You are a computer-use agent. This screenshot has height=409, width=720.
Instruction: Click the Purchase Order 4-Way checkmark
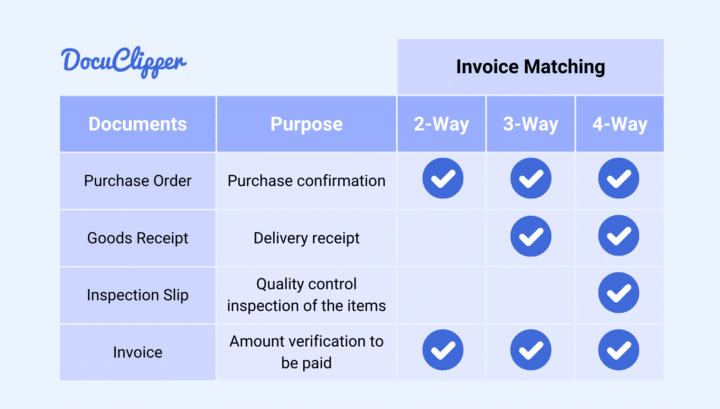tap(619, 178)
